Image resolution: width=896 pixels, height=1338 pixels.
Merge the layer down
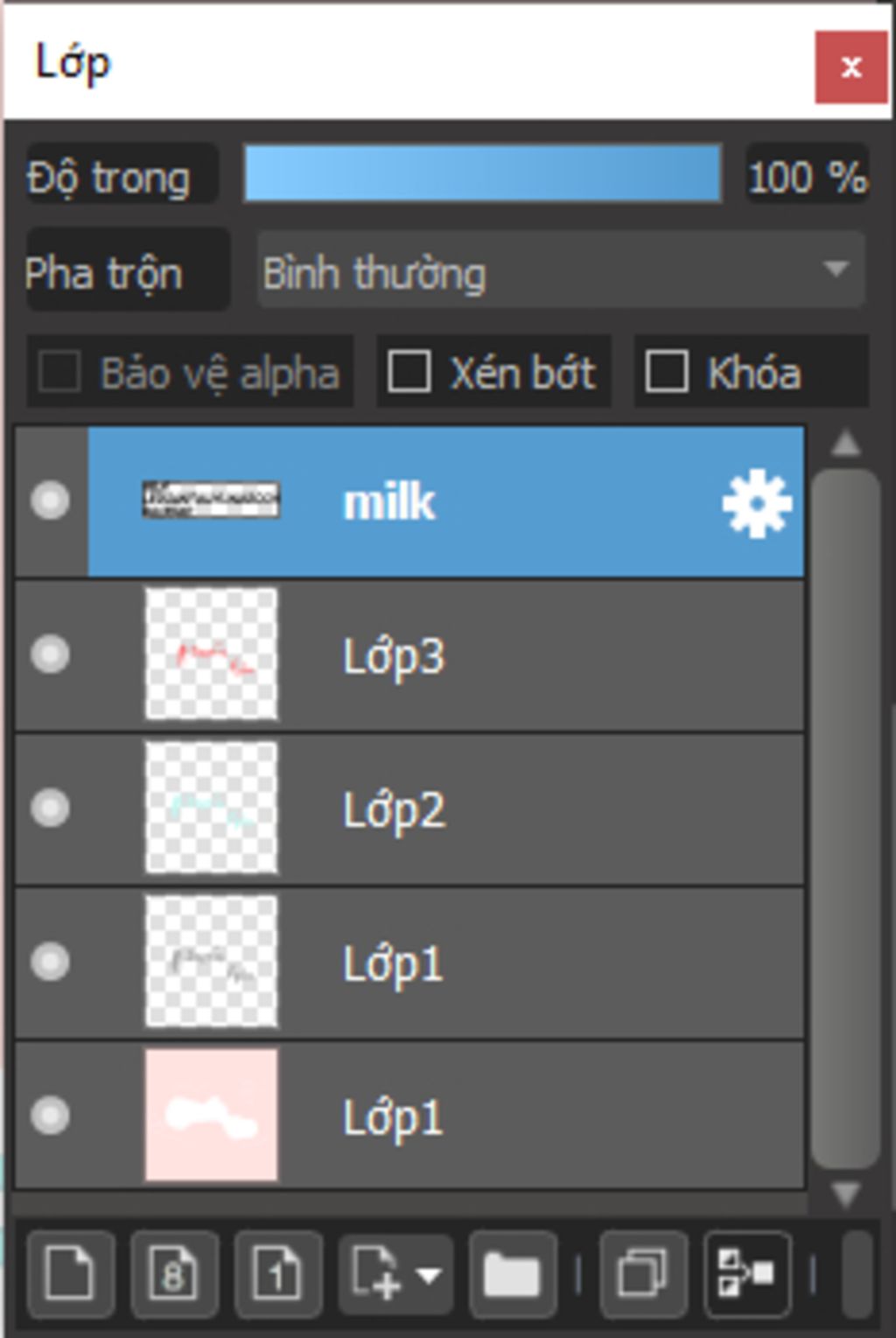(x=746, y=1273)
